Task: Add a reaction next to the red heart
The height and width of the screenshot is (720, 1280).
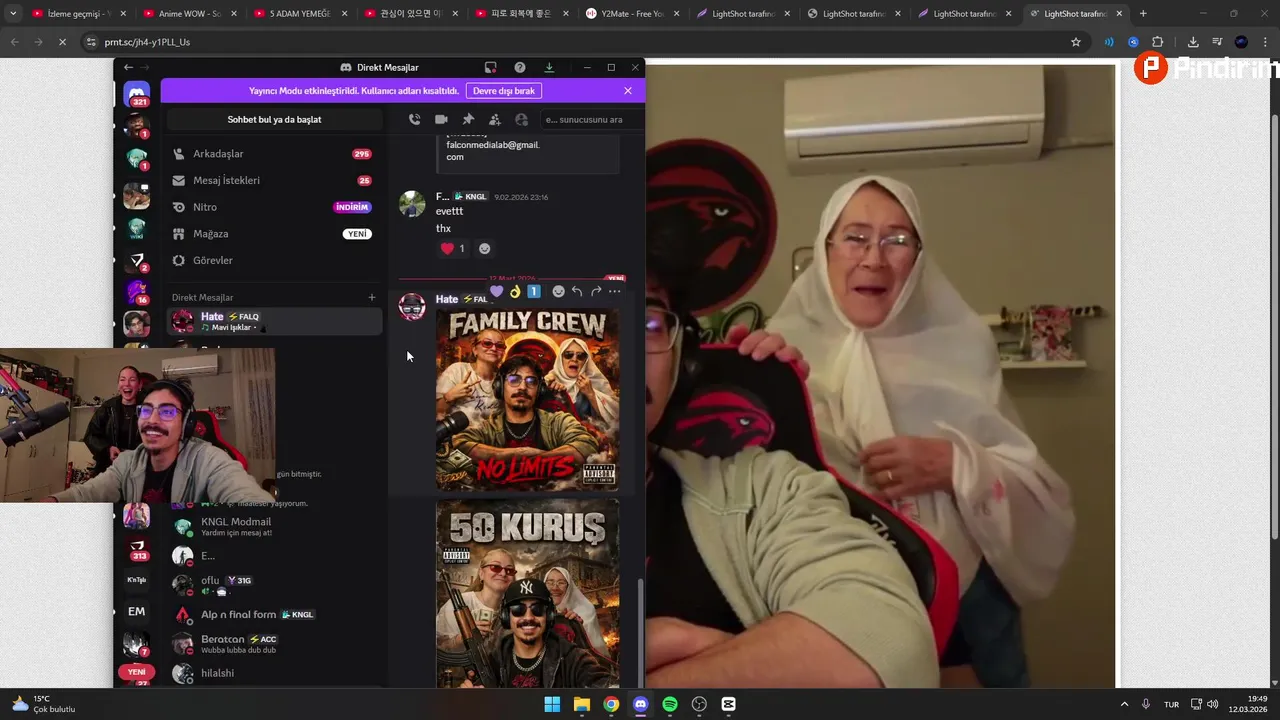Action: [485, 248]
